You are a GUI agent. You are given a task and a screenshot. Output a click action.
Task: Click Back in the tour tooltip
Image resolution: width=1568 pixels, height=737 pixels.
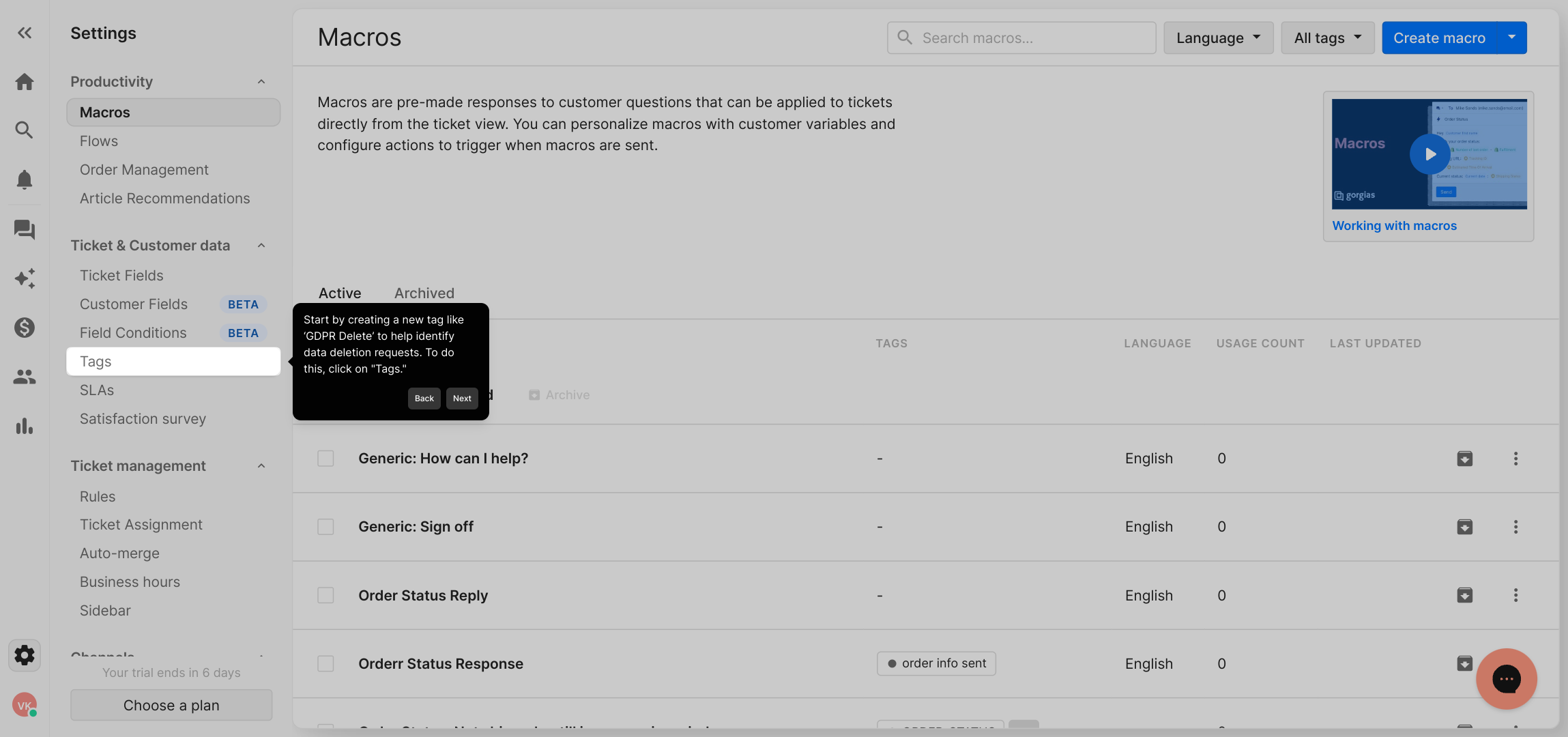(x=424, y=399)
